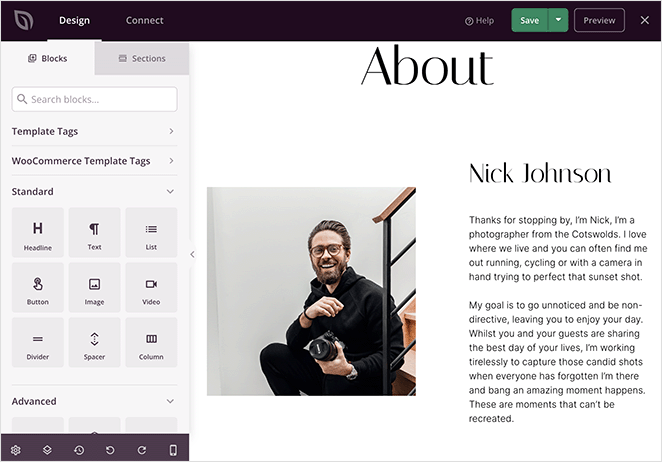Screen dimensions: 662x462
Task: Insert the Column block
Action: (151, 343)
